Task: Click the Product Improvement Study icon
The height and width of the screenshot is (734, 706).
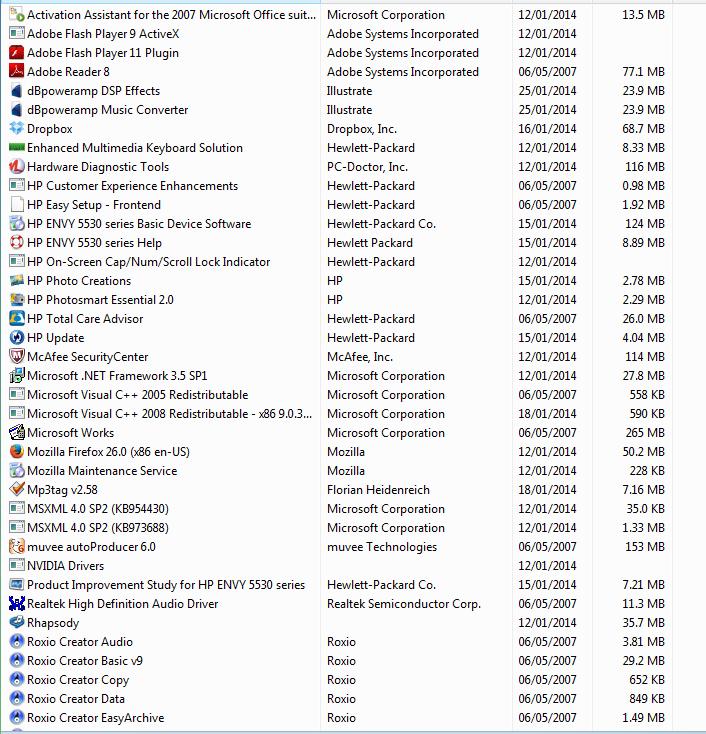Action: coord(17,584)
